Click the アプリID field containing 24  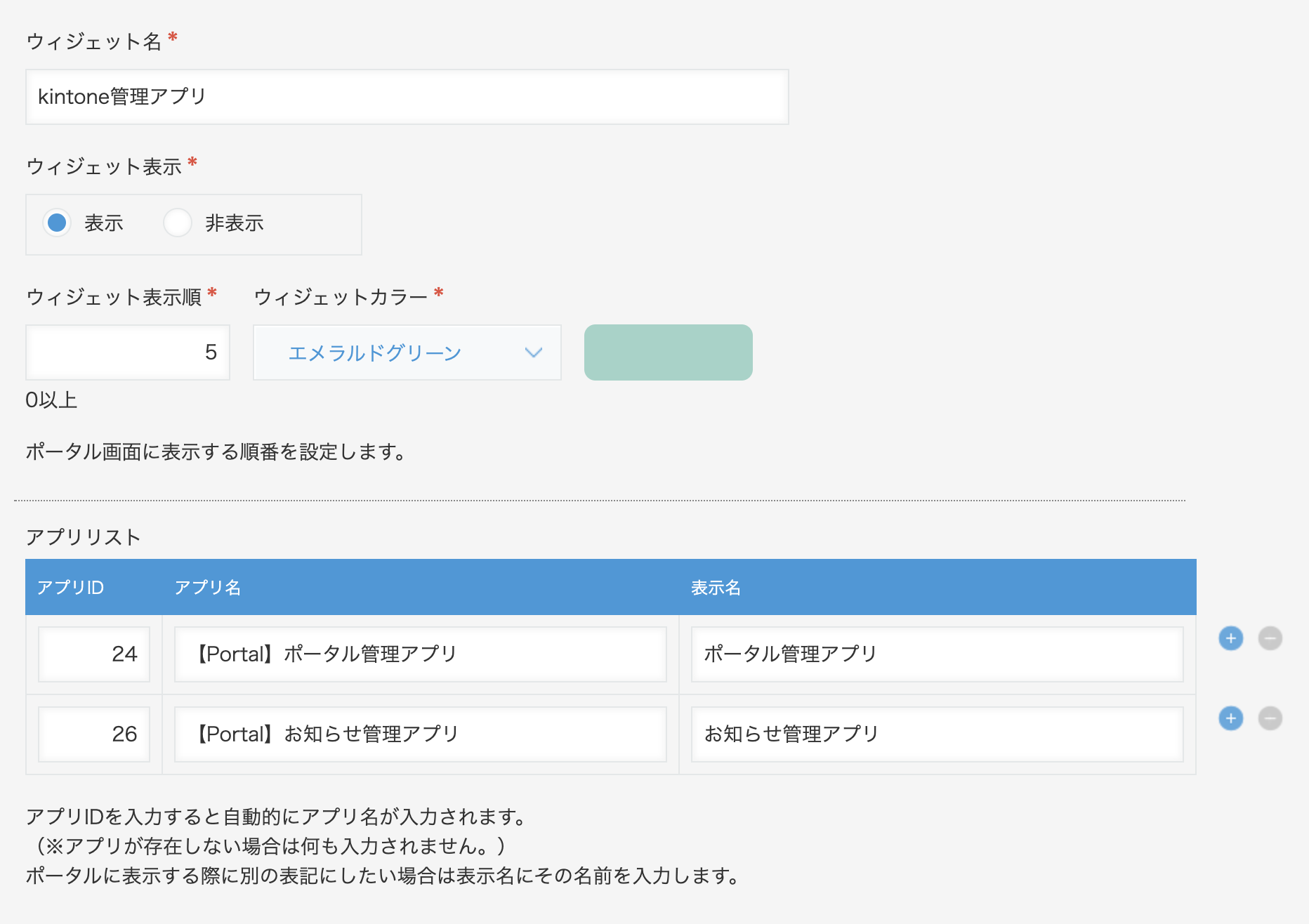[94, 654]
